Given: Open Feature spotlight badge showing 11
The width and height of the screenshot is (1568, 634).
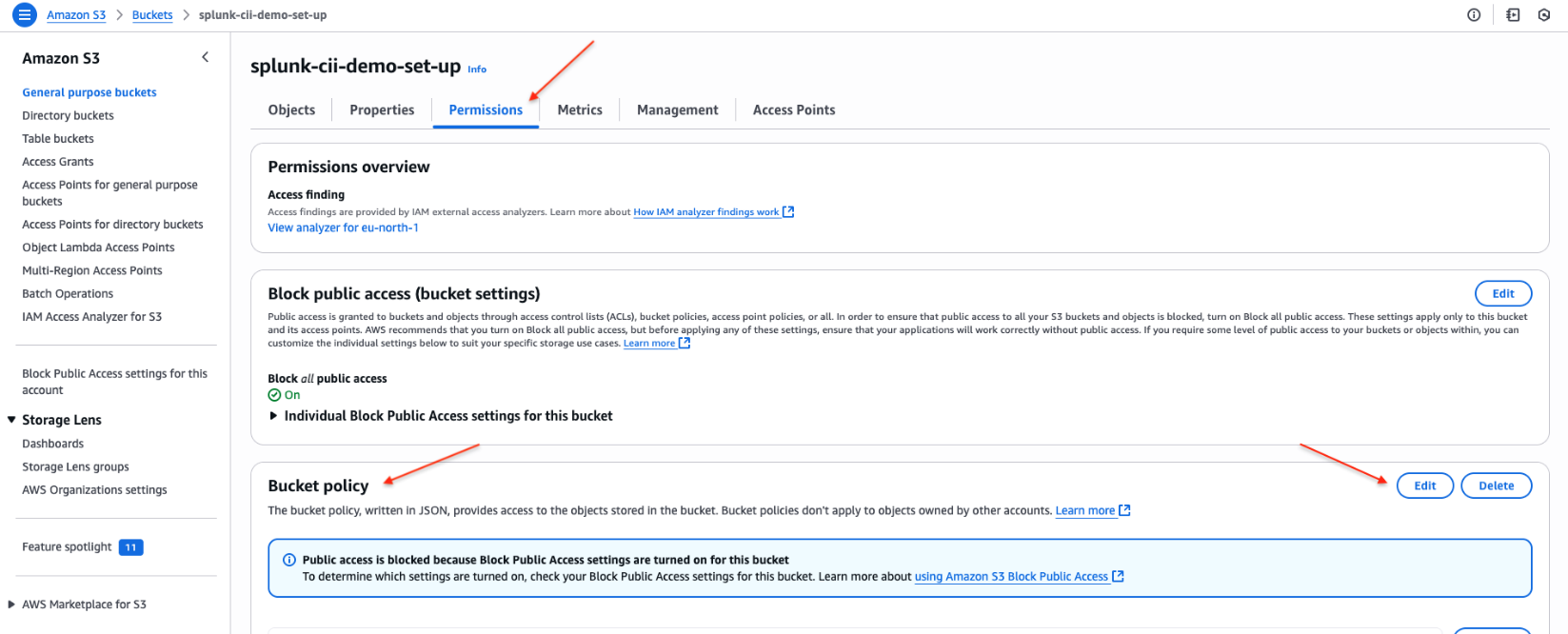Looking at the screenshot, I should point(130,547).
